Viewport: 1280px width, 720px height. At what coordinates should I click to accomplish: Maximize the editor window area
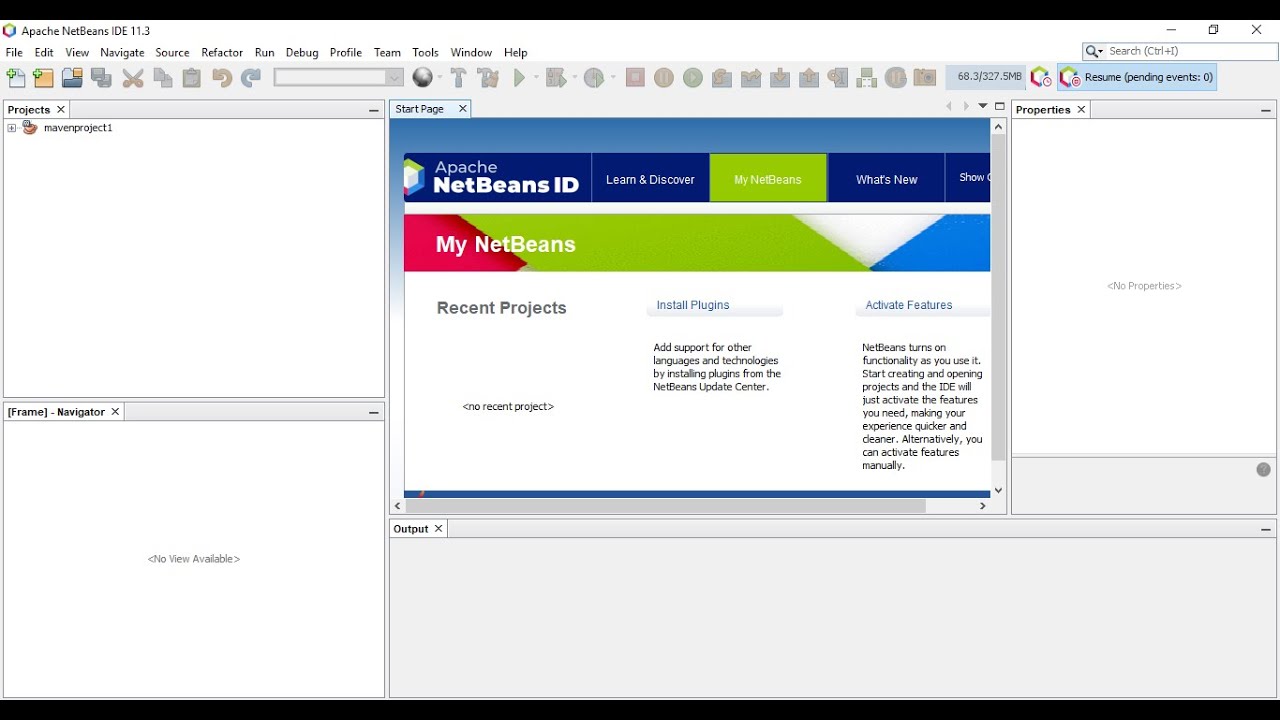(x=1000, y=106)
